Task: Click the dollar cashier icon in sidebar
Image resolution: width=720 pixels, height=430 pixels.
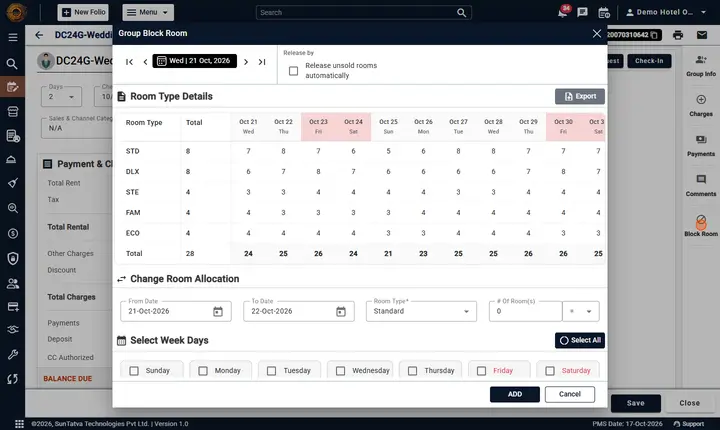Action: 13,233
